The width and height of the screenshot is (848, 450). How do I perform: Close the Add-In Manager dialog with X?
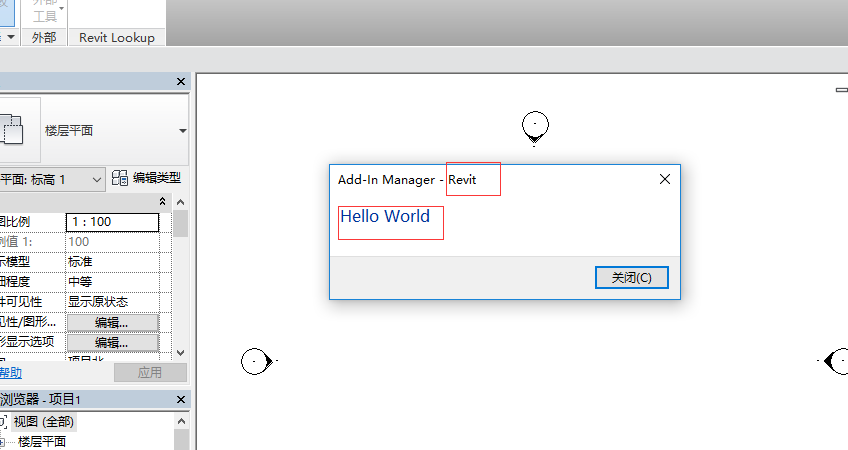tap(665, 179)
